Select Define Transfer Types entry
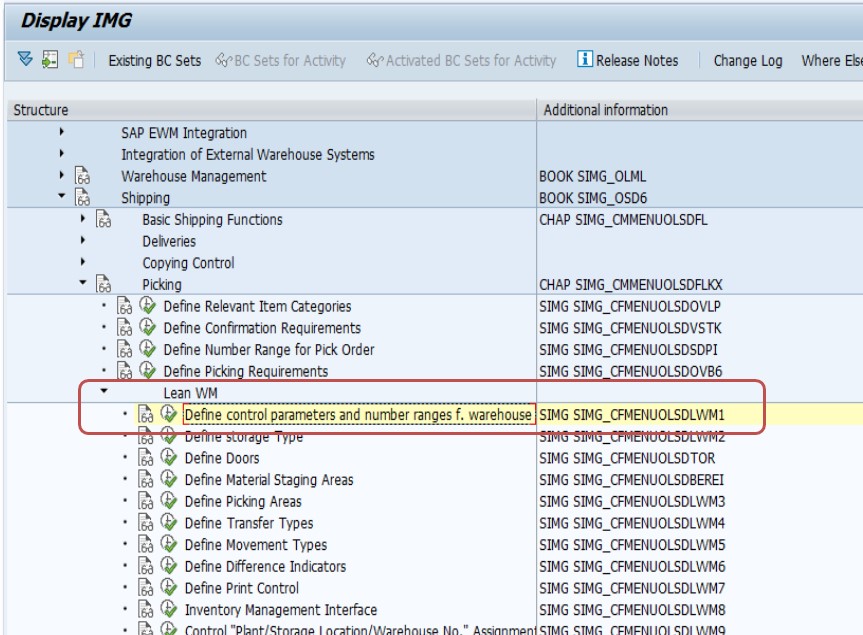Viewport: 863px width, 635px height. point(249,523)
